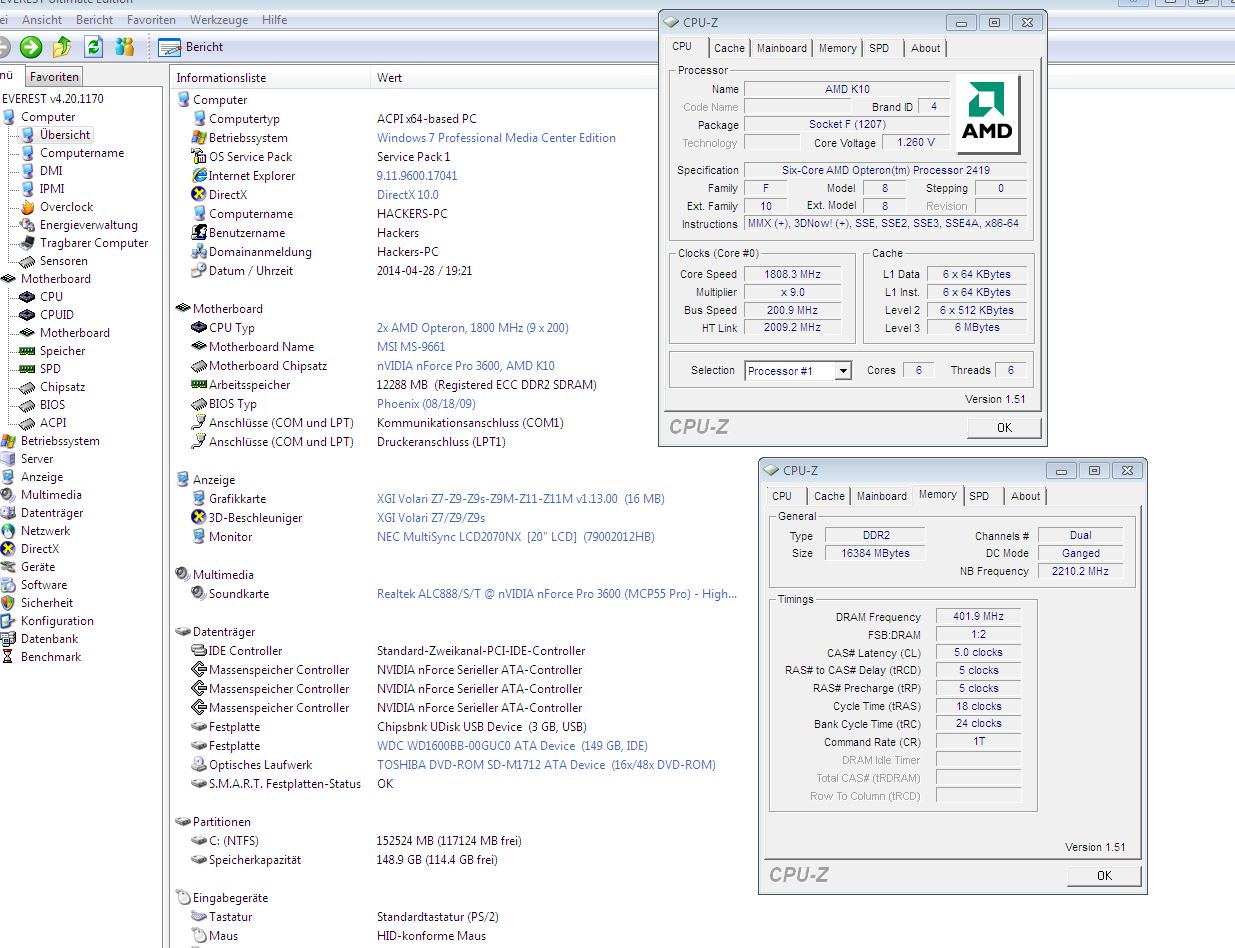The width and height of the screenshot is (1235, 948).
Task: Click the AMD logo in CPU-Z
Action: [x=986, y=114]
